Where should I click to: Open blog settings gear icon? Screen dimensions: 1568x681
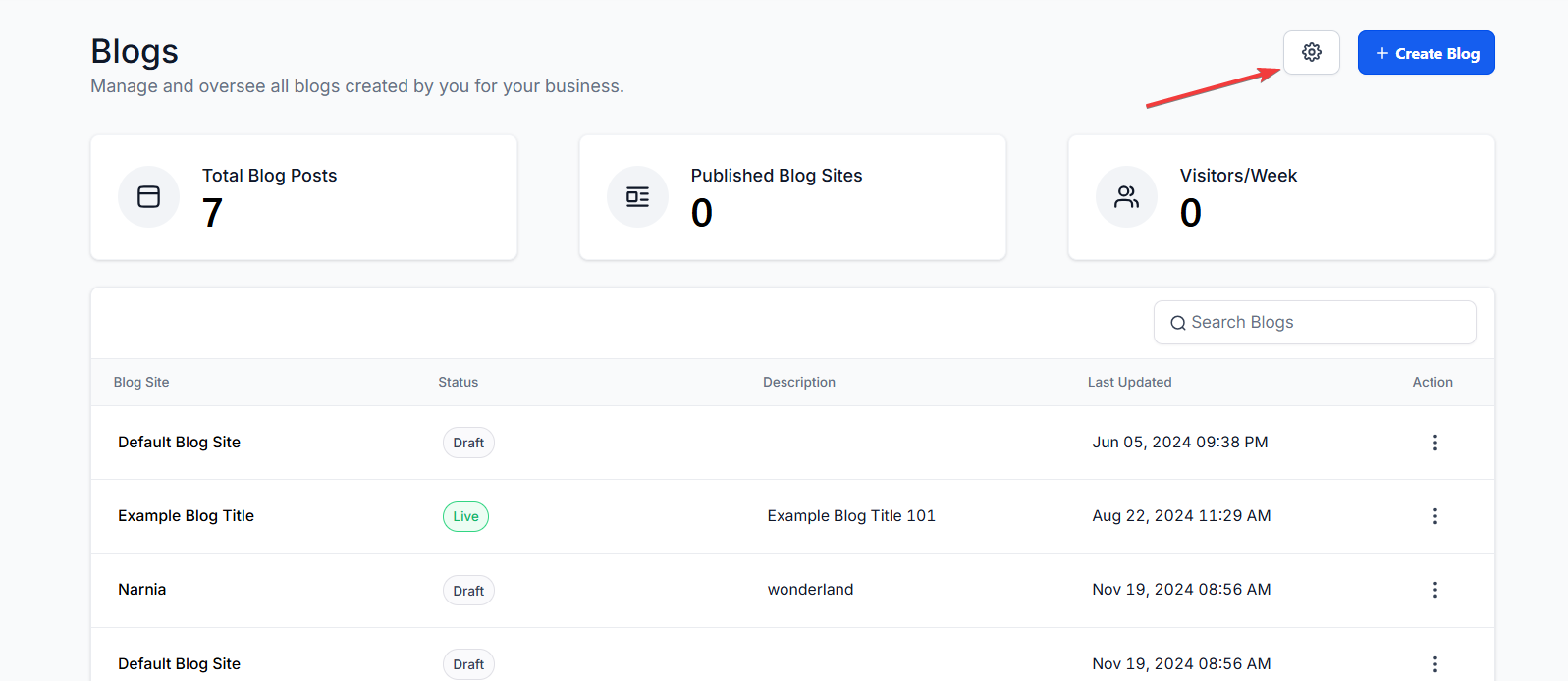(x=1311, y=52)
